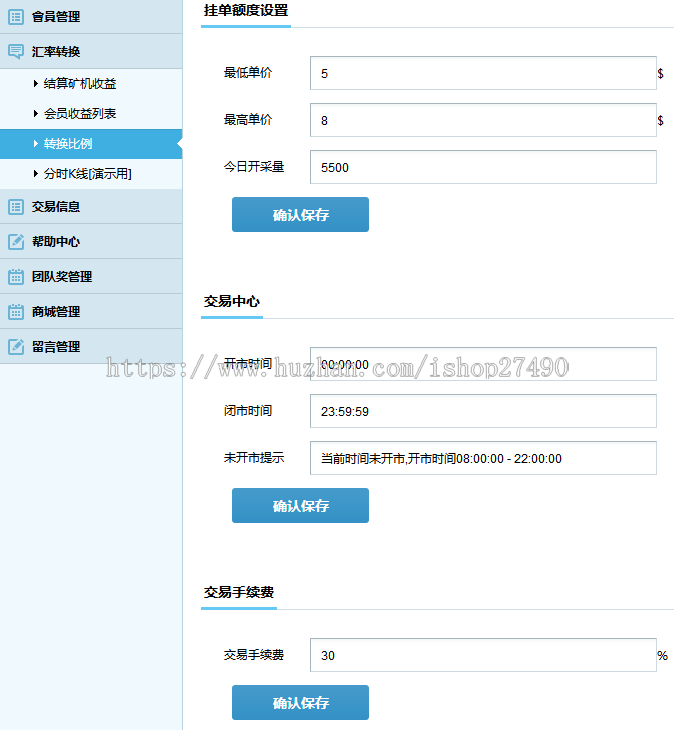Click the 交易中心 section heading
The image size is (674, 730).
232,301
